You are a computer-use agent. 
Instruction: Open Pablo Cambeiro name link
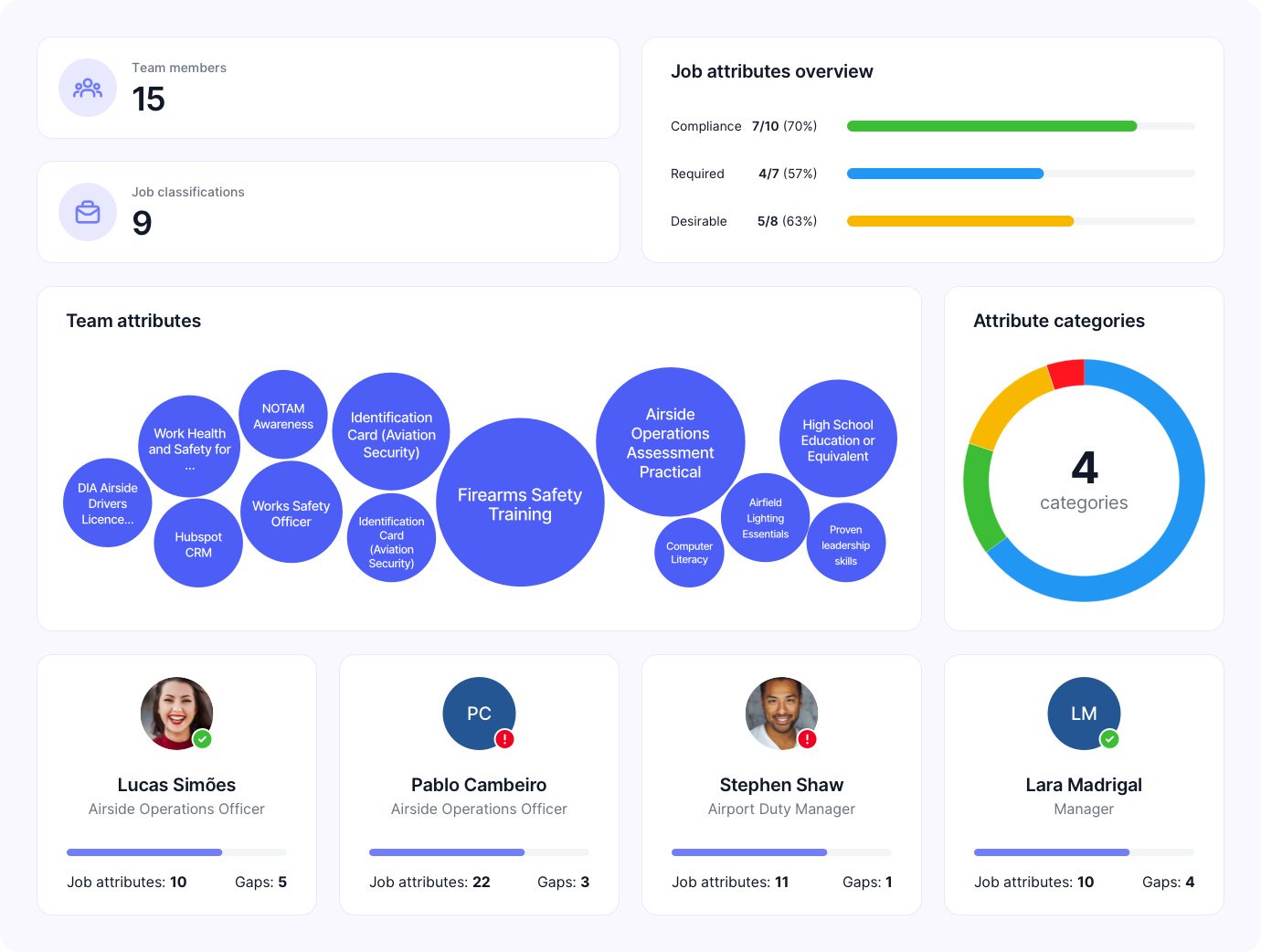coord(479,785)
